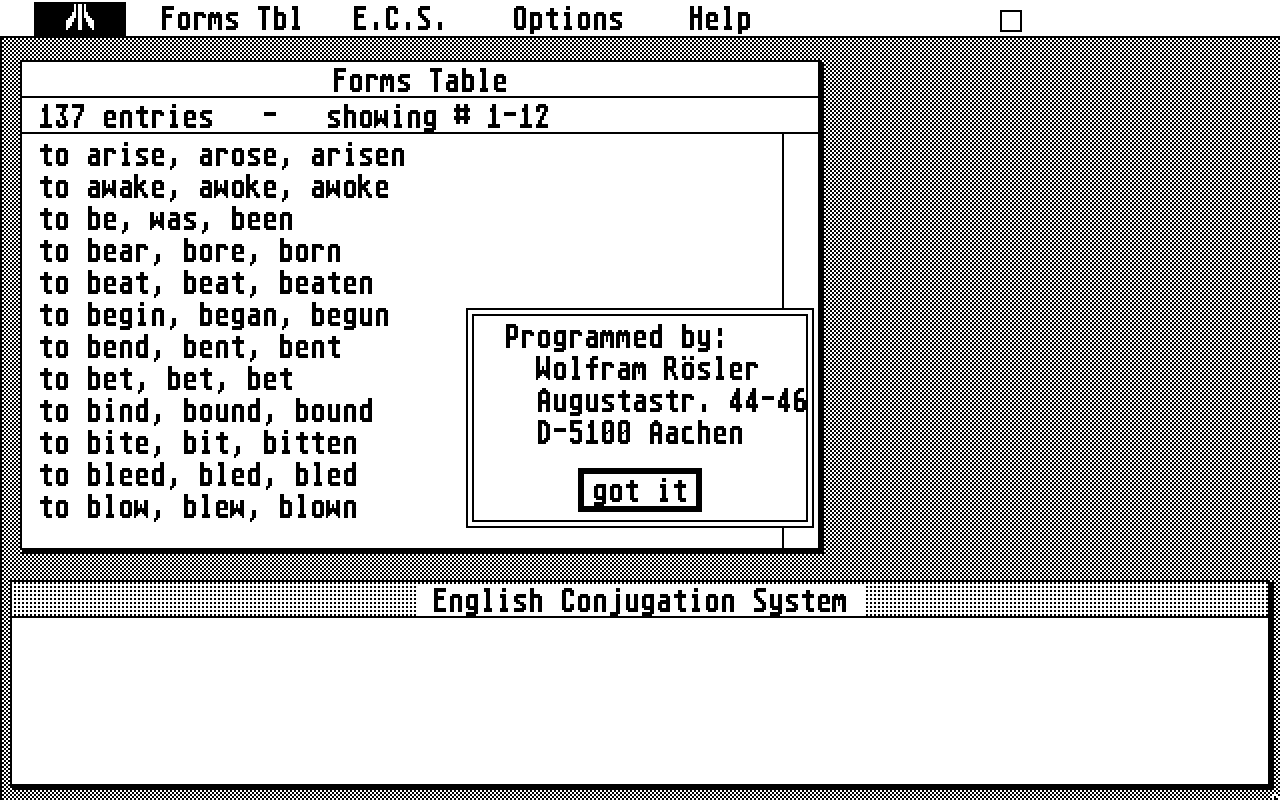Click the 'D-5100 Aachen' text line
The width and height of the screenshot is (1280, 800).
pyautogui.click(x=640, y=433)
